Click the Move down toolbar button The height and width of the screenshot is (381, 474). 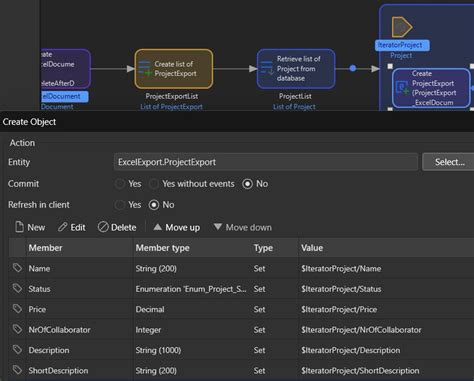point(243,227)
